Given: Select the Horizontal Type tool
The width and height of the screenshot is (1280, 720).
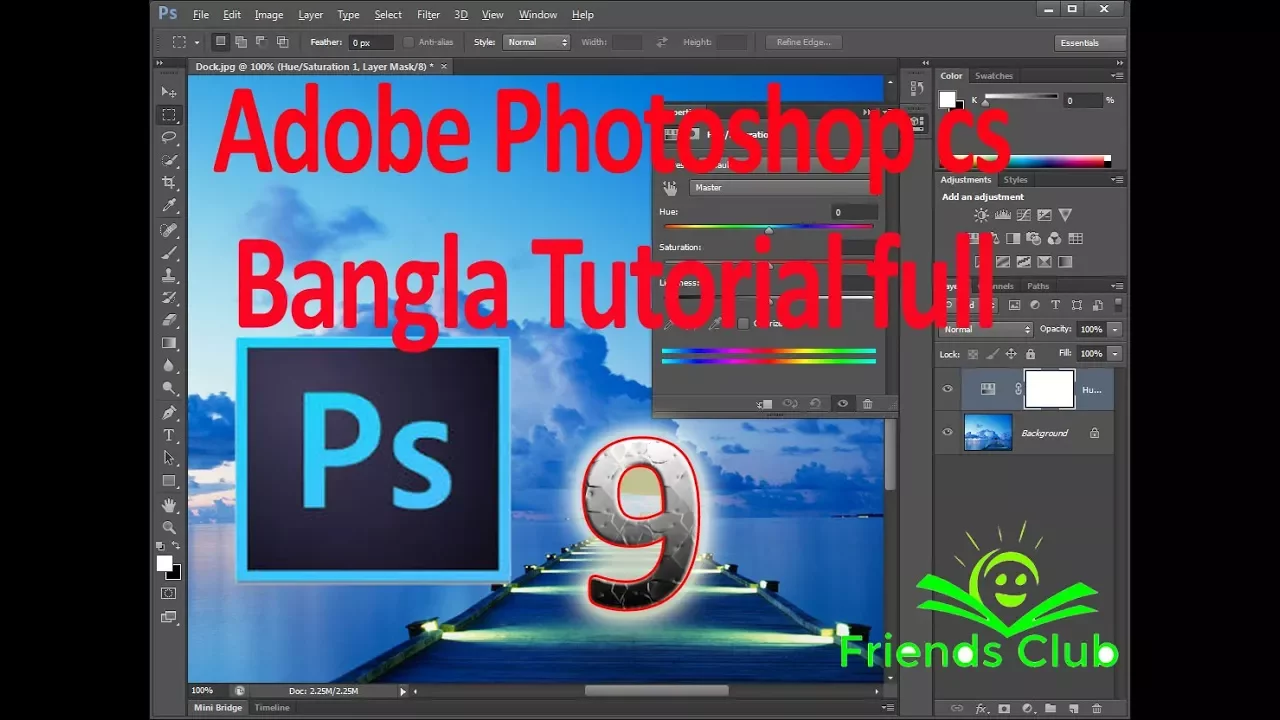Looking at the screenshot, I should (169, 435).
